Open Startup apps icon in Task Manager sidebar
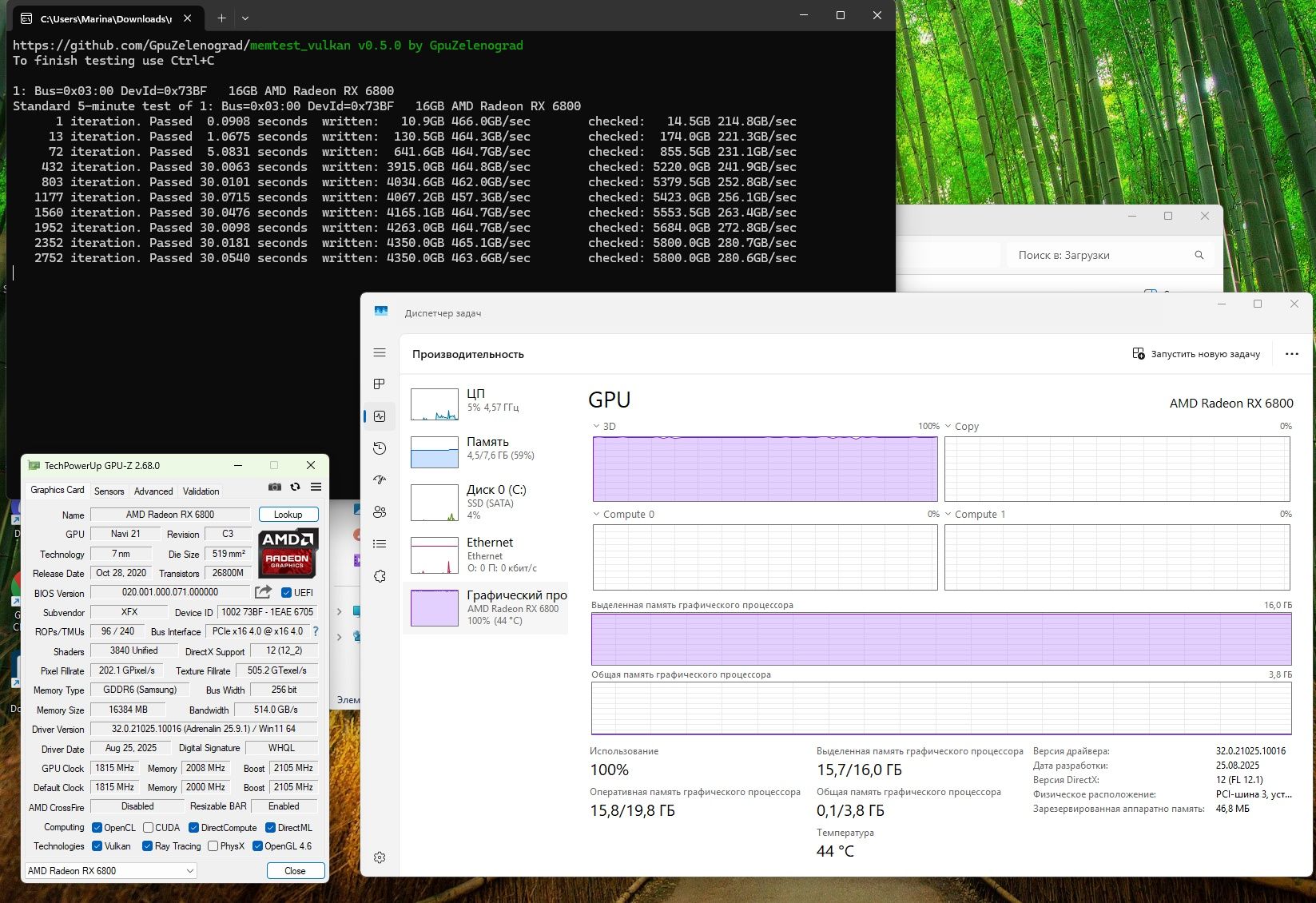The width and height of the screenshot is (1316, 903). 380,479
